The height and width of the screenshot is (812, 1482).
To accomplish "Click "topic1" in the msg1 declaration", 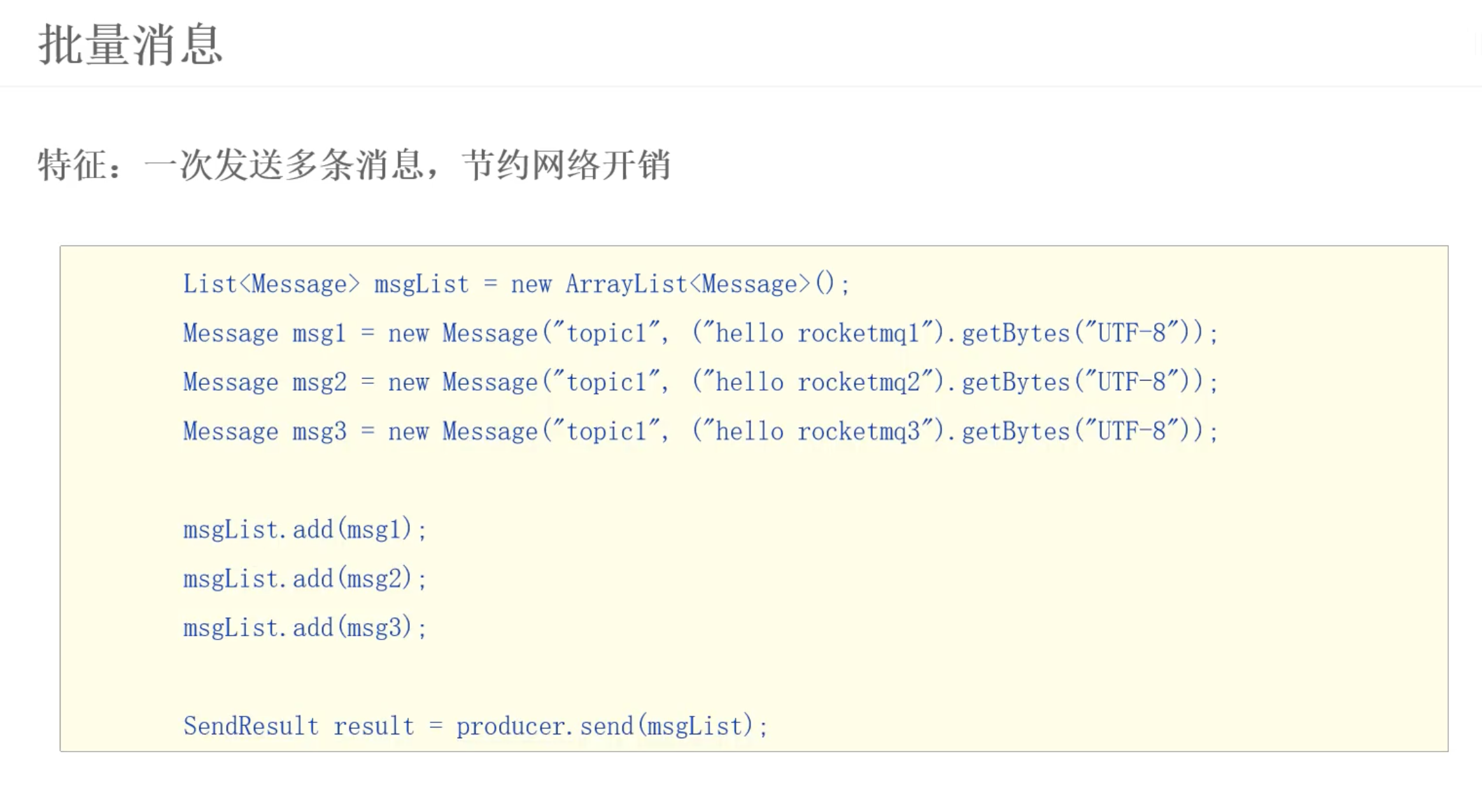I will click(606, 333).
